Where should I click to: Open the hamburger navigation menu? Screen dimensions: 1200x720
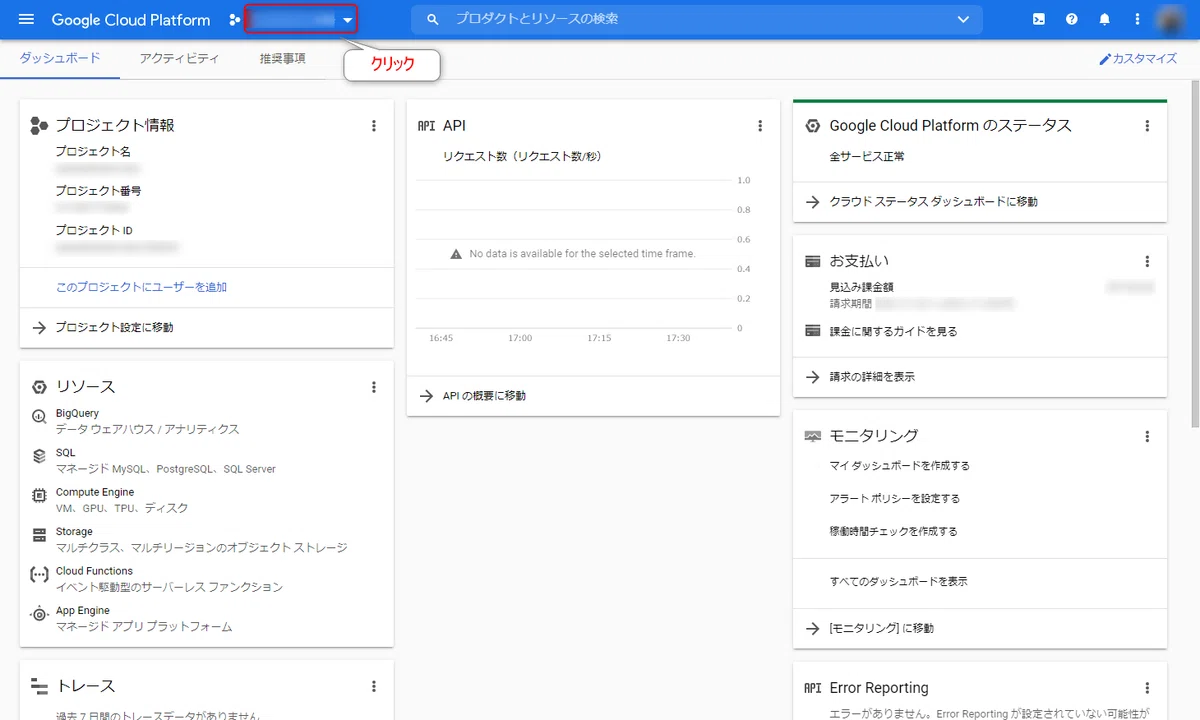(x=26, y=20)
